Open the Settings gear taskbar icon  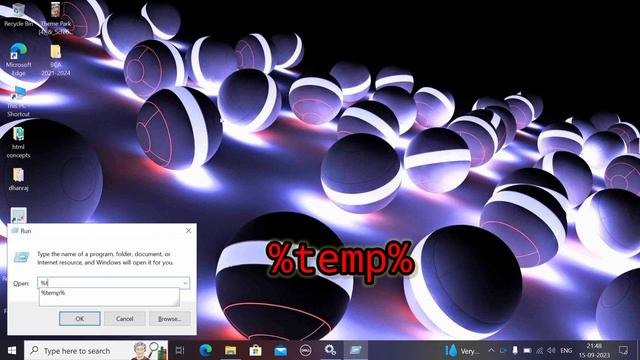click(x=330, y=350)
